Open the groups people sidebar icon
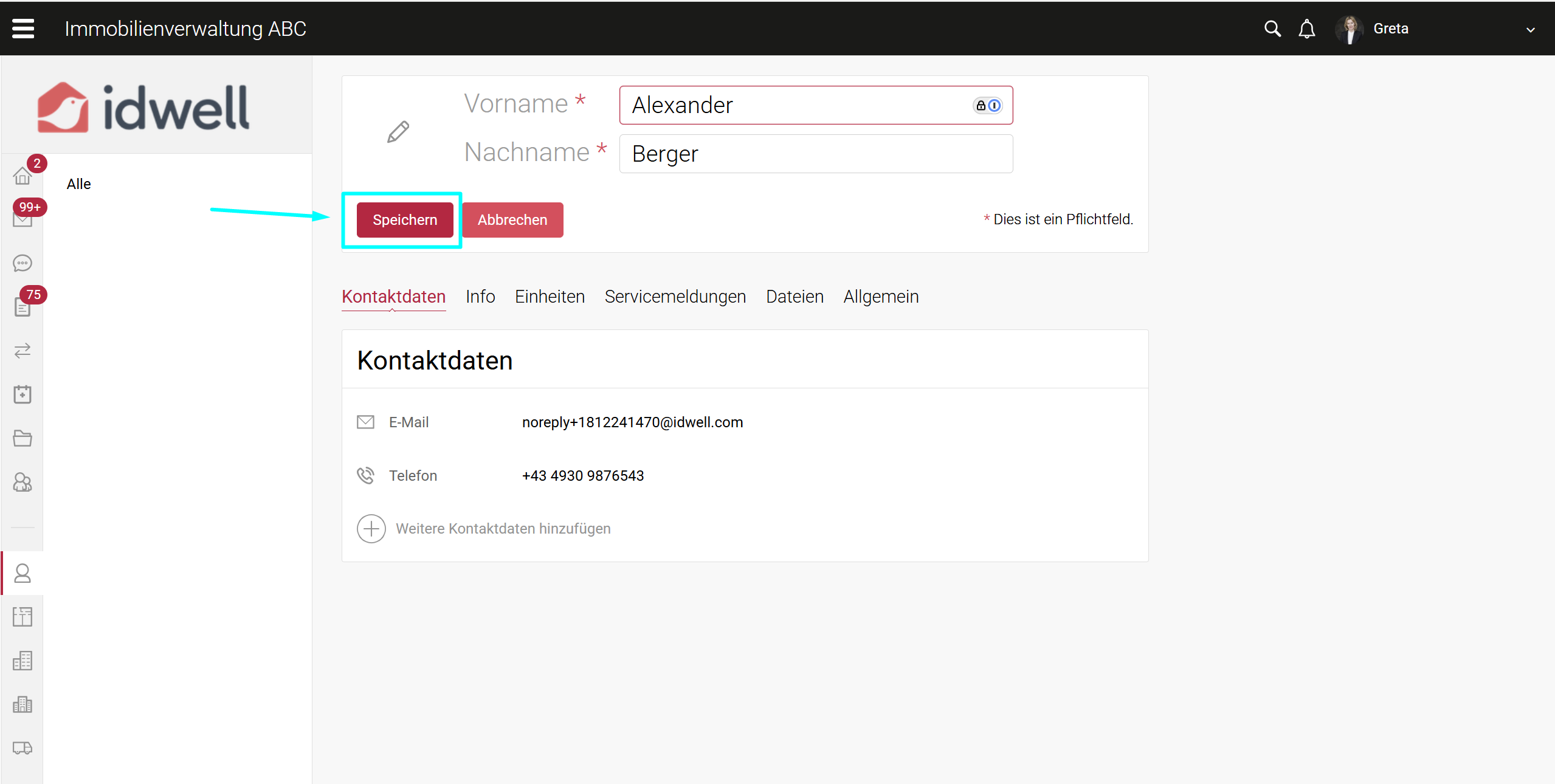The height and width of the screenshot is (784, 1555). 22,482
